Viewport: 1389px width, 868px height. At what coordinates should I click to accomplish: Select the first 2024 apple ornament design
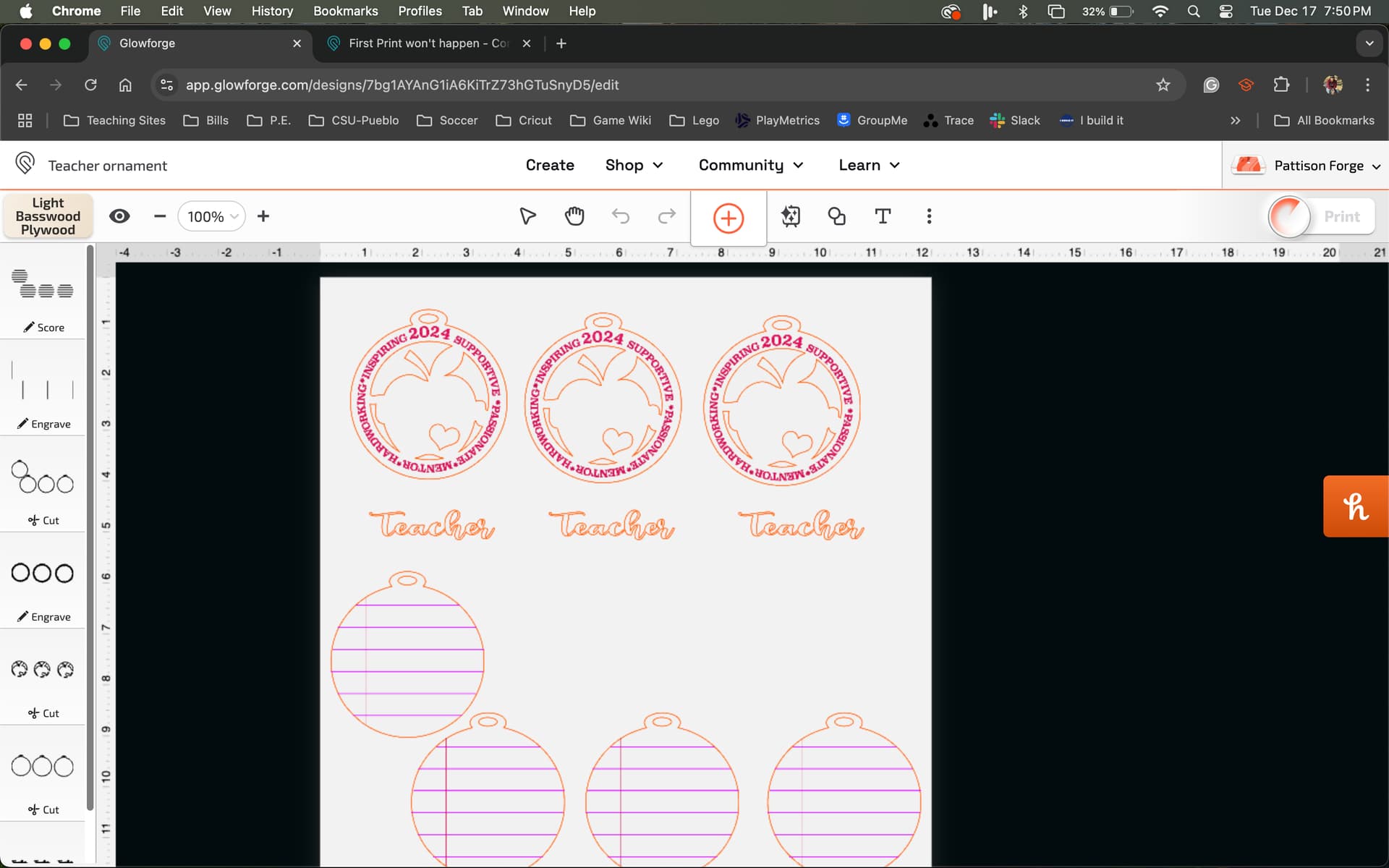coord(428,394)
